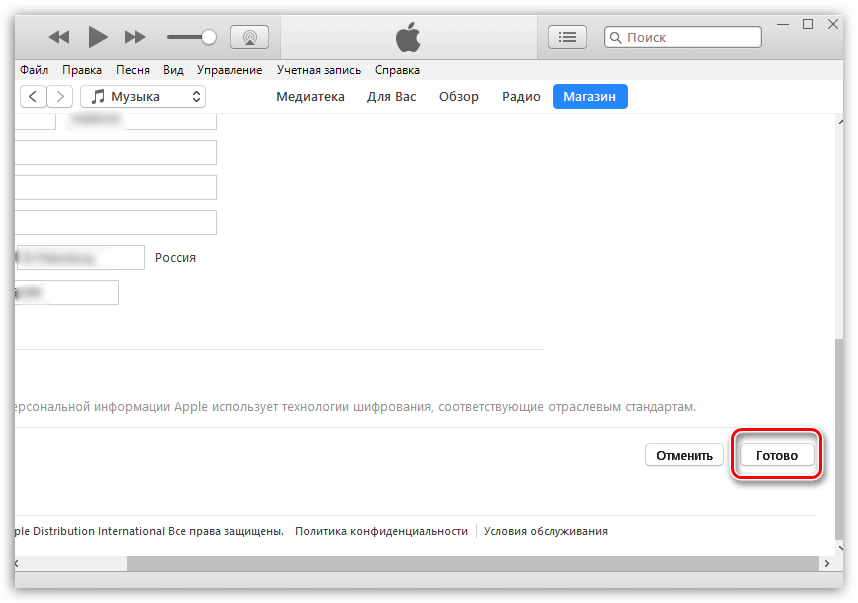This screenshot has height=603, width=858.
Task: Switch to the Медиатека tab
Action: pos(310,97)
